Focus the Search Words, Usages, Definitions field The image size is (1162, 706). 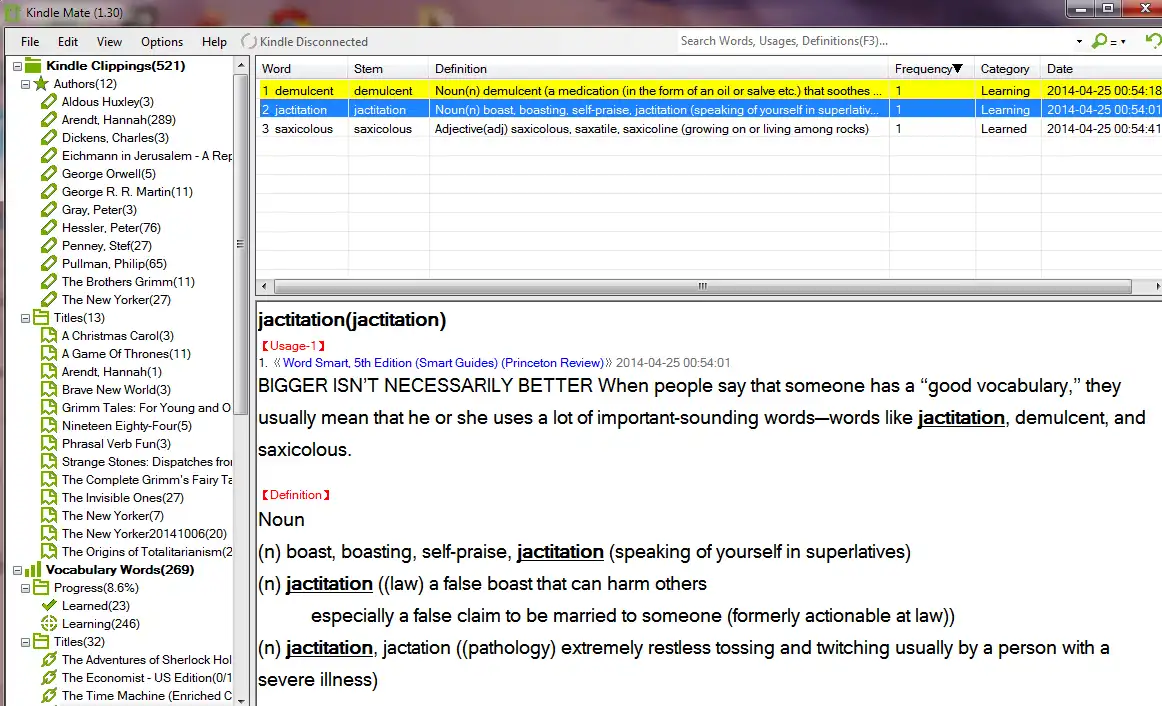click(x=874, y=41)
